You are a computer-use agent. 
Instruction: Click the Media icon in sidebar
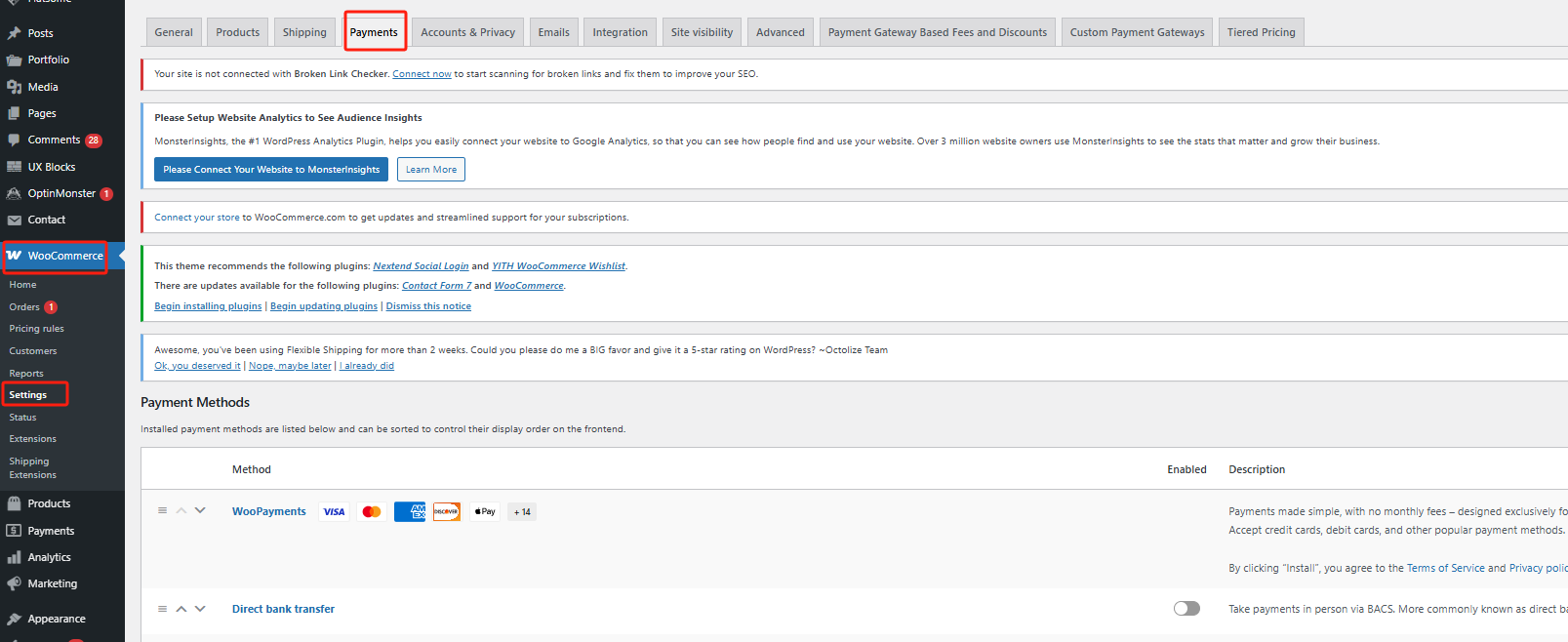coord(14,87)
